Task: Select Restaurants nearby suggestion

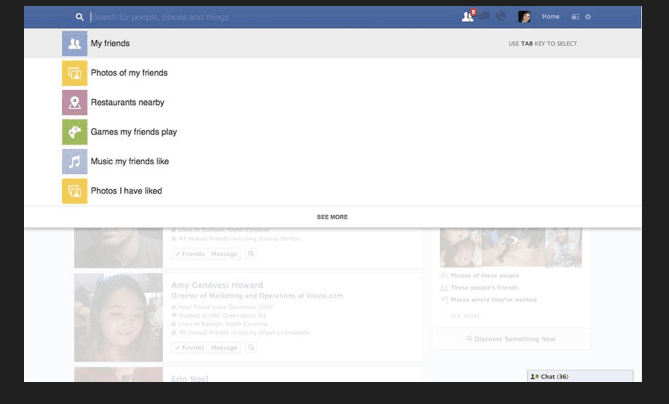Action: pos(333,102)
